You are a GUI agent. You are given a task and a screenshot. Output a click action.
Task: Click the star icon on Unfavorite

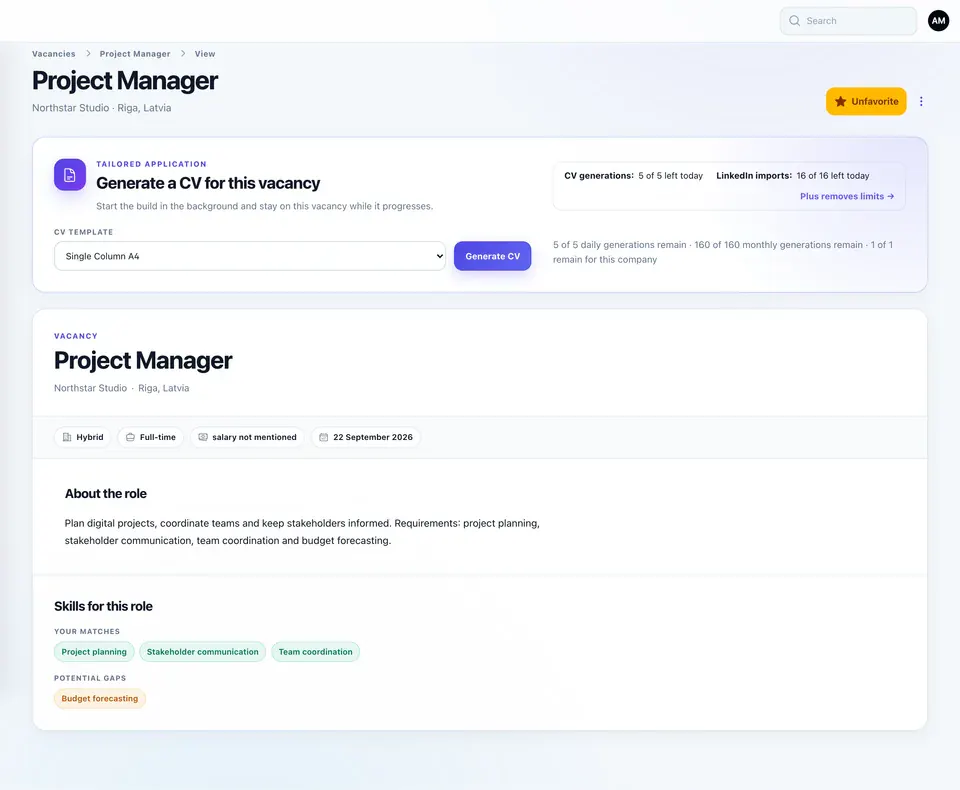point(840,102)
